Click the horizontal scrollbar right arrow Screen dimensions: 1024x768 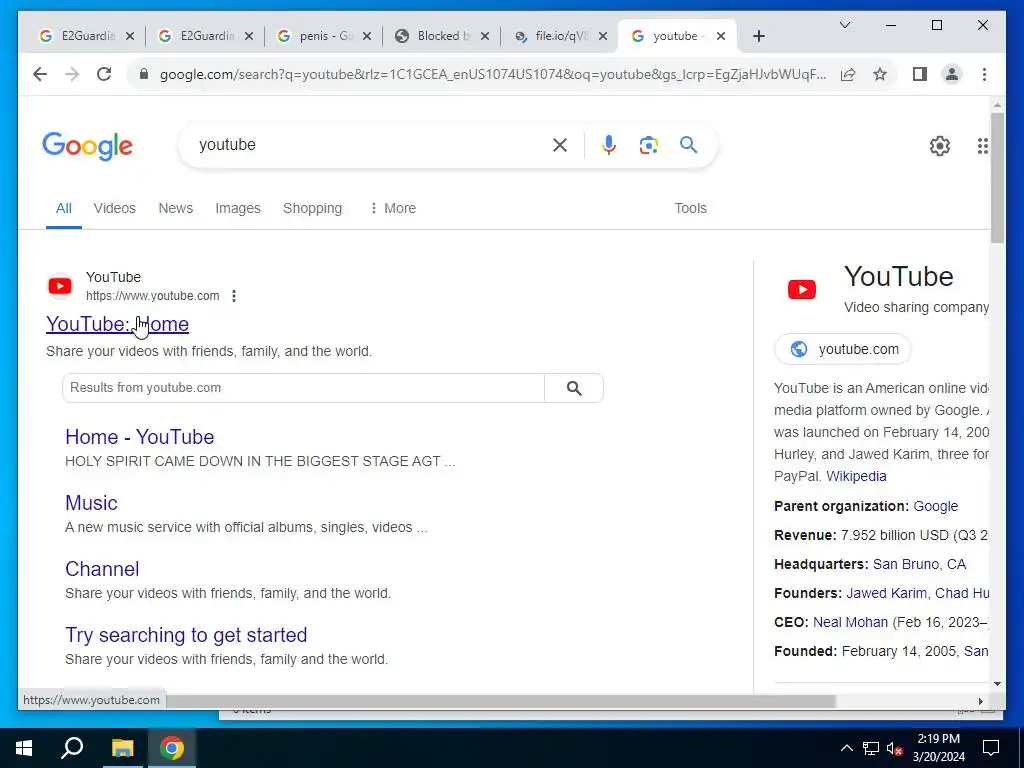[x=980, y=701]
